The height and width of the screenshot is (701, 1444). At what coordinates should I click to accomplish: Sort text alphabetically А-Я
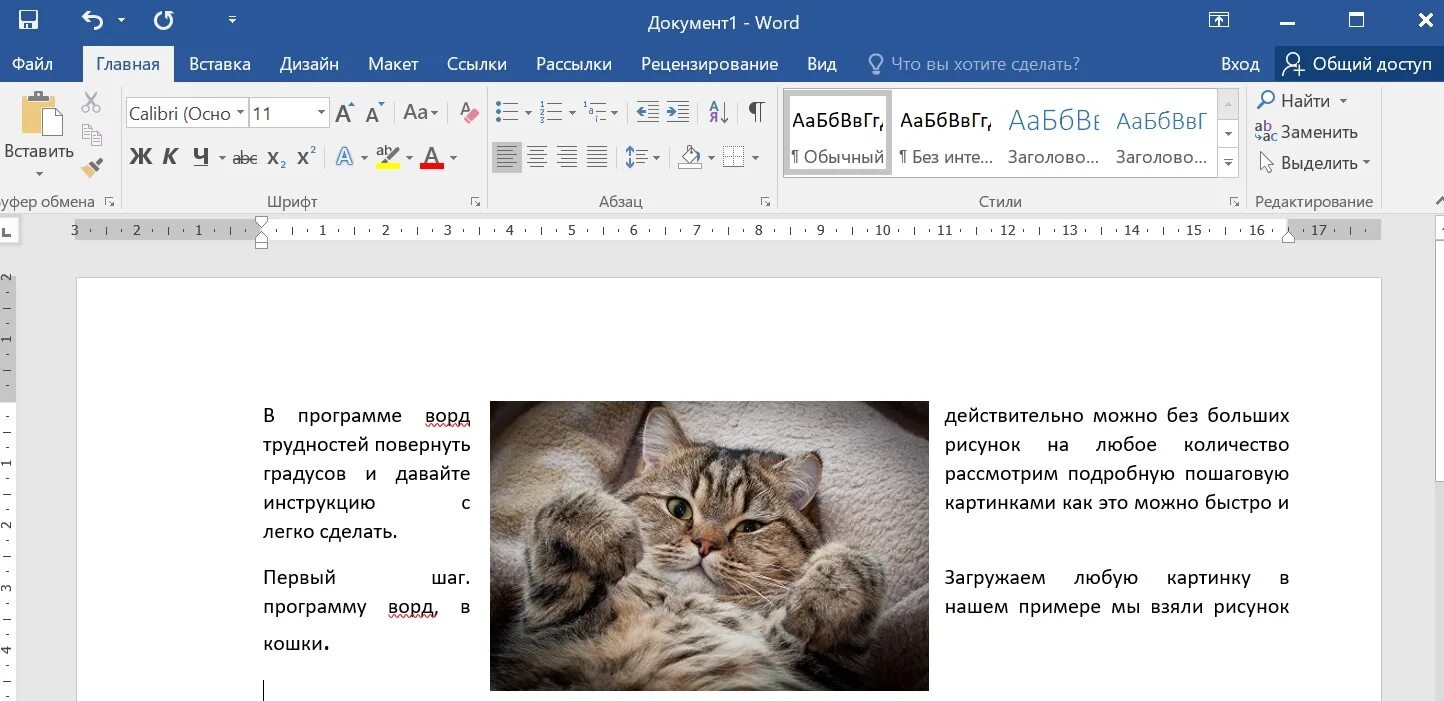click(x=718, y=112)
